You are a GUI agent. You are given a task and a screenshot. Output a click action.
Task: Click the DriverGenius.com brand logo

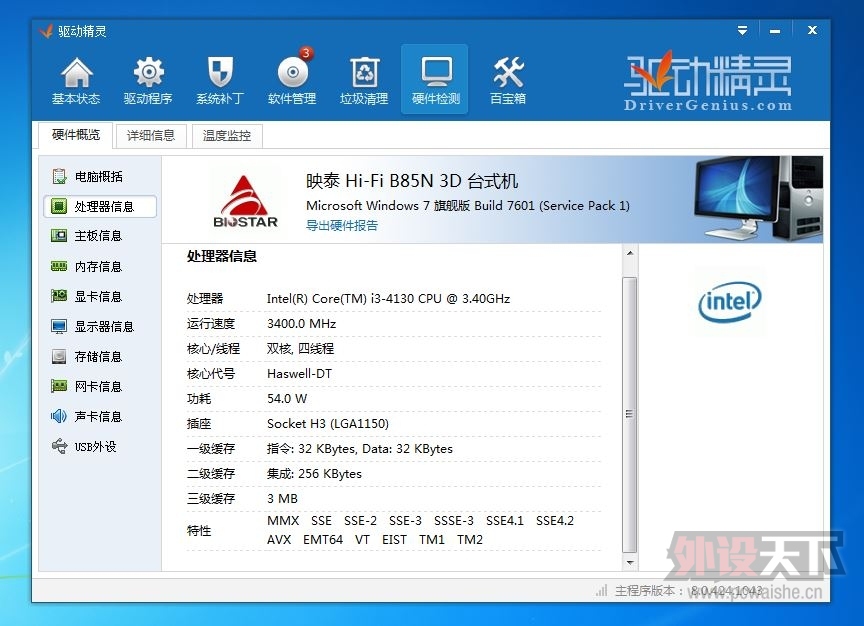pyautogui.click(x=708, y=82)
